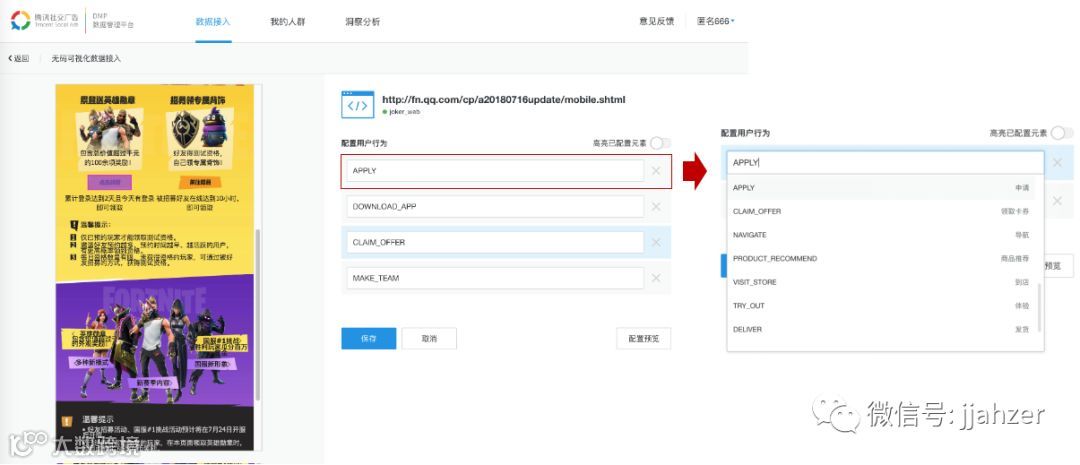1080x465 pixels.
Task: Click the Fortnite characters banner in preview
Action: pyautogui.click(x=154, y=342)
